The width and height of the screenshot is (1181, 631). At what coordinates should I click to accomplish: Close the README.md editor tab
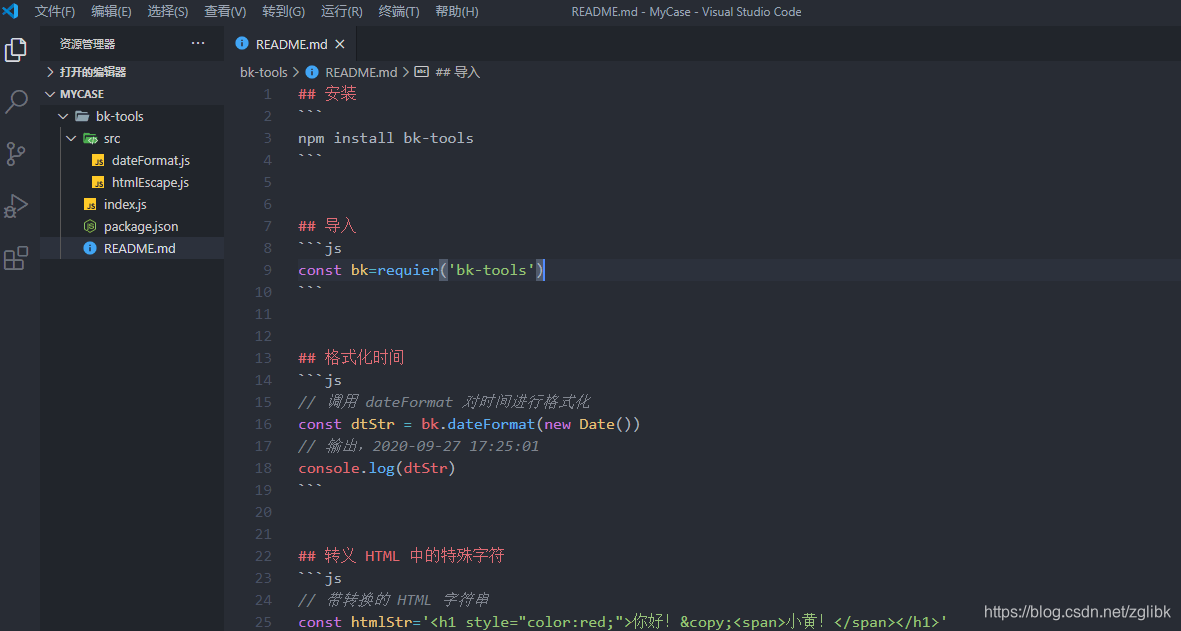[340, 44]
